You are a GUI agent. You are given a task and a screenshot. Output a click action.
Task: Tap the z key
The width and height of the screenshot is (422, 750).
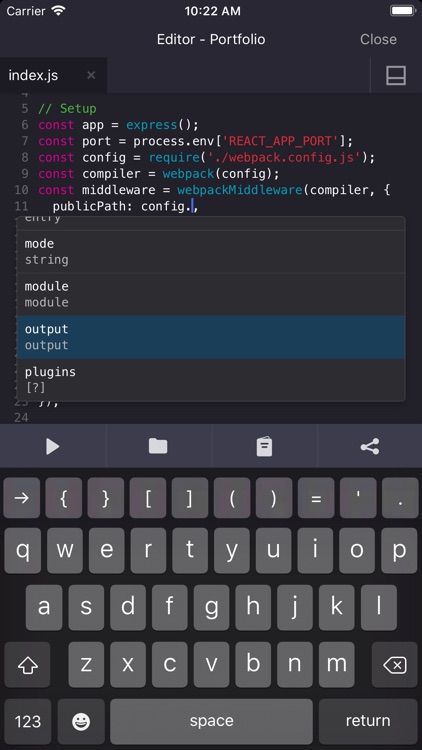coord(87,665)
